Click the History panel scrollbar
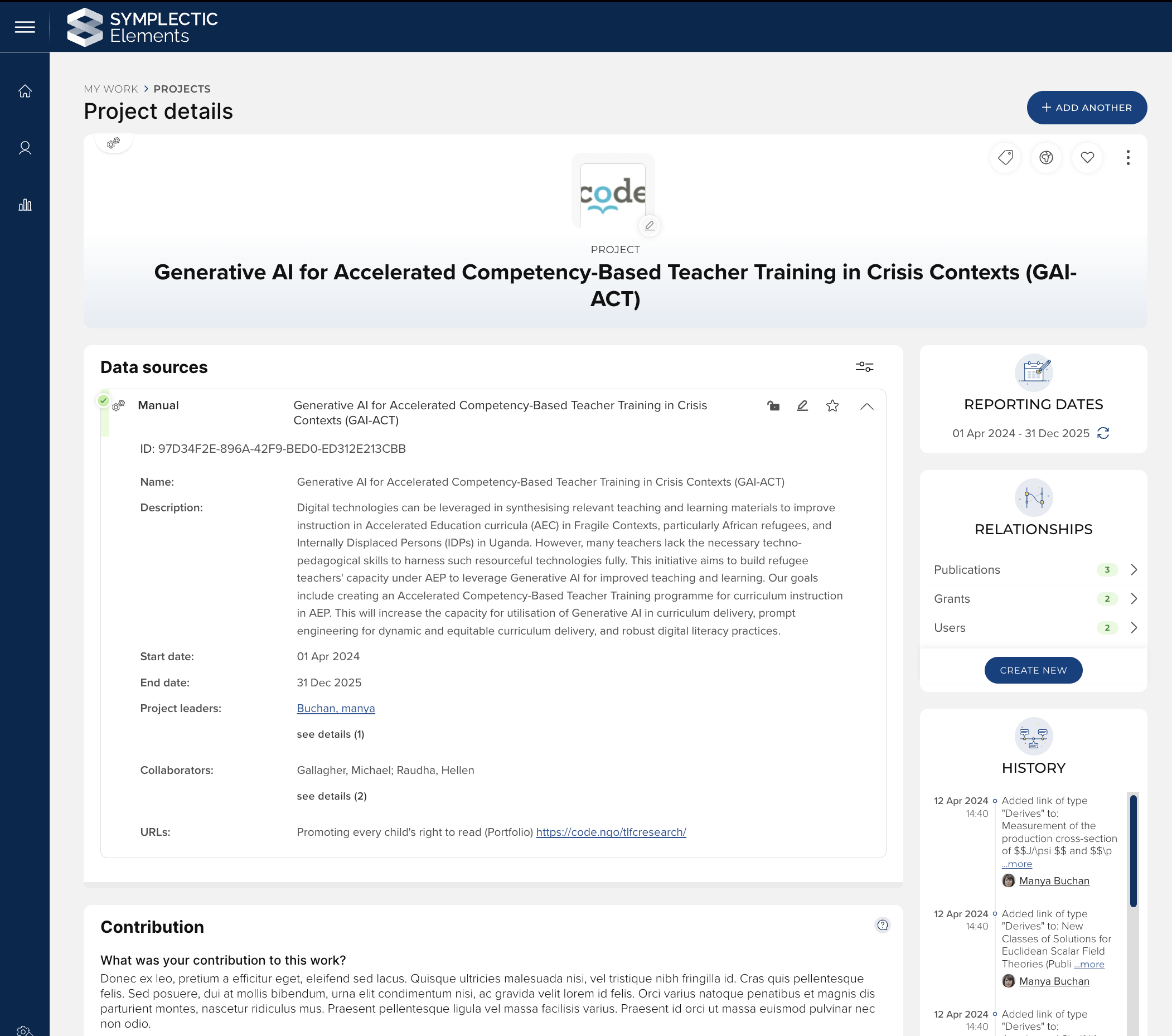Image resolution: width=1172 pixels, height=1036 pixels. pos(1132,851)
